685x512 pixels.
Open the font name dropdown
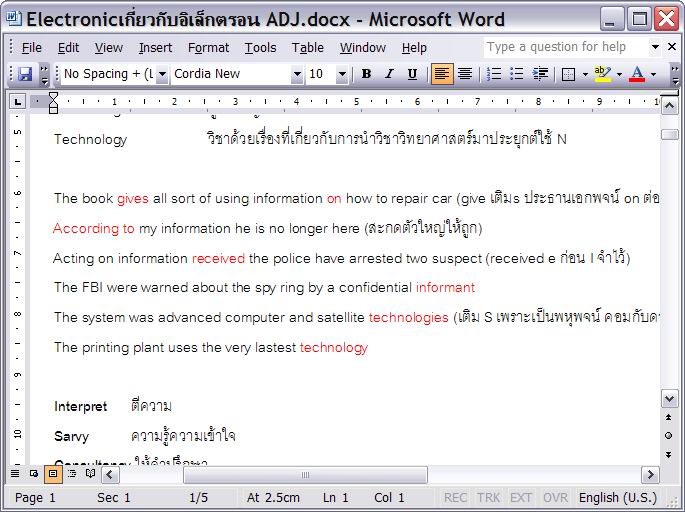point(297,74)
